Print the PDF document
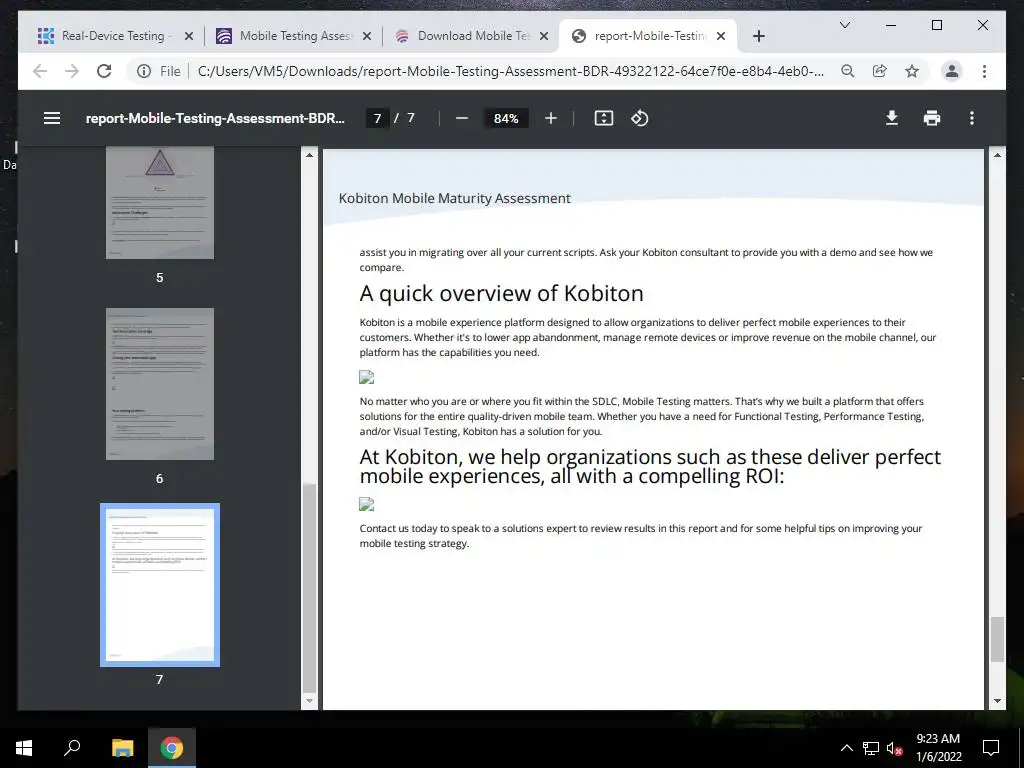 coord(932,118)
